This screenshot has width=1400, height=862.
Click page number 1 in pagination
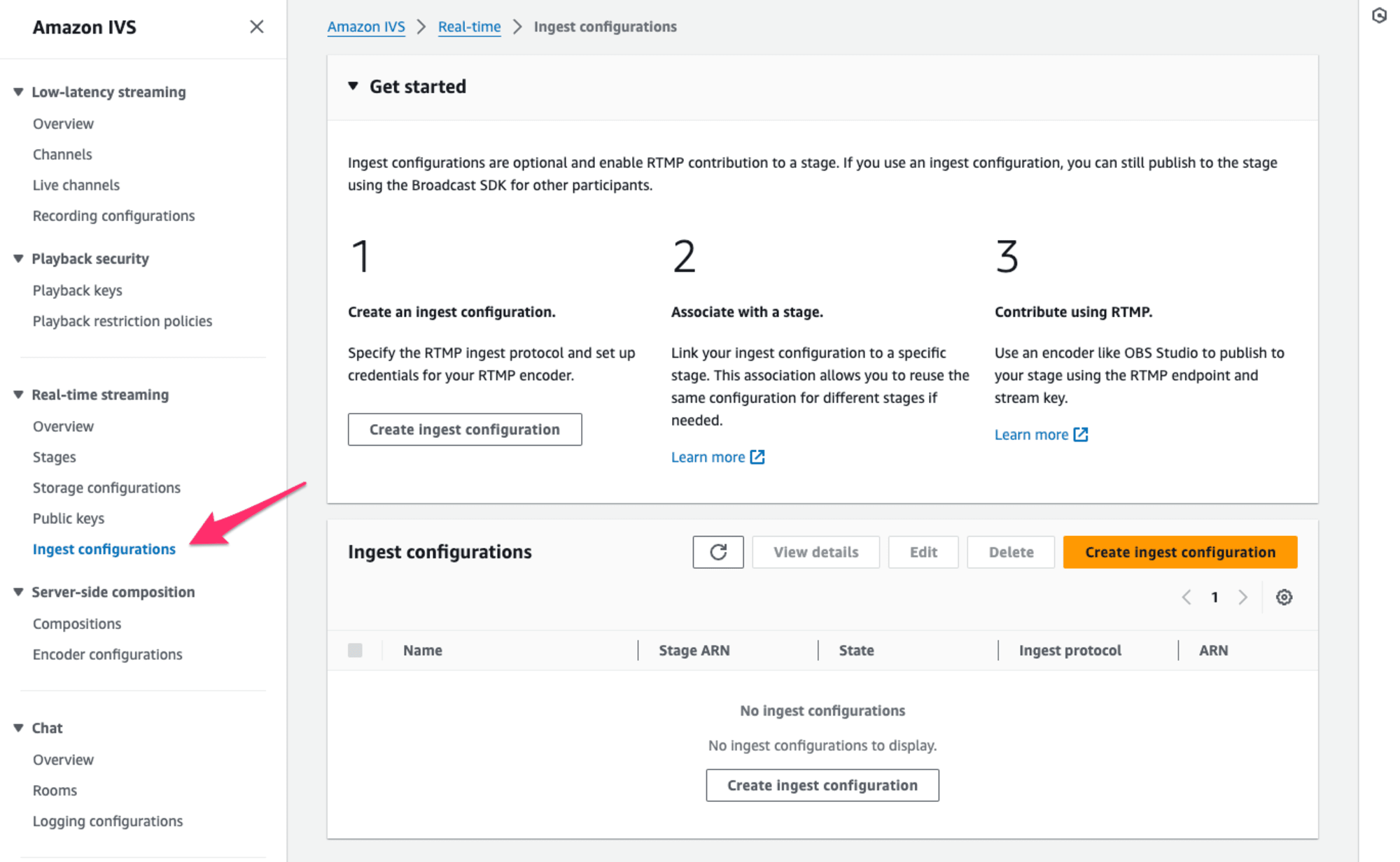point(1214,597)
